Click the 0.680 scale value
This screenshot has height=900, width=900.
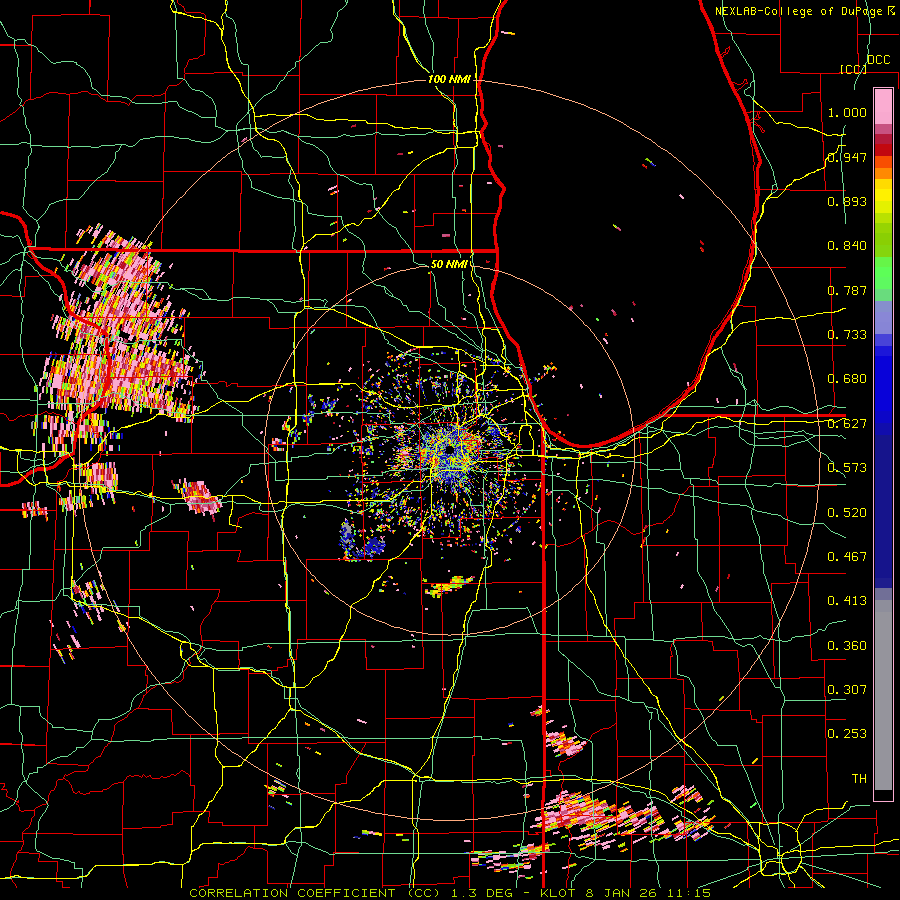[x=847, y=379]
